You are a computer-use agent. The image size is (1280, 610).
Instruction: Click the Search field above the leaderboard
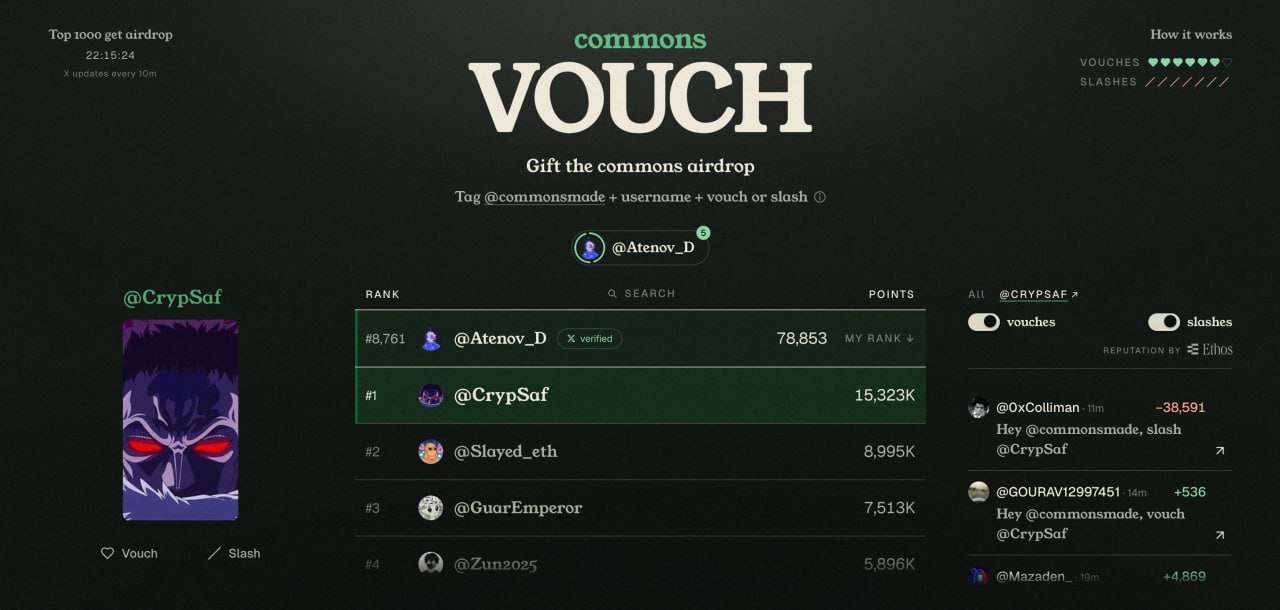pos(641,294)
